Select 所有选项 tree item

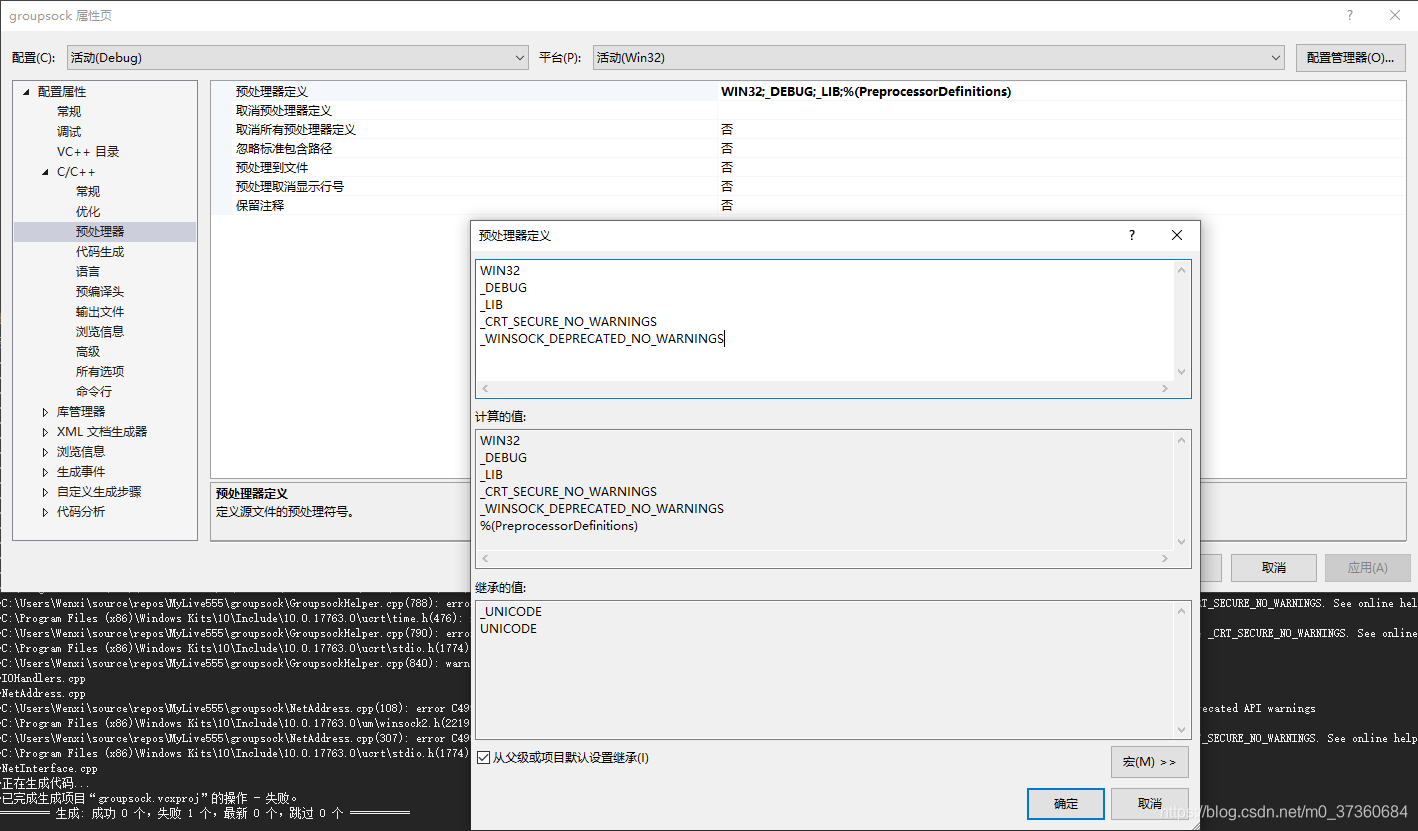100,372
